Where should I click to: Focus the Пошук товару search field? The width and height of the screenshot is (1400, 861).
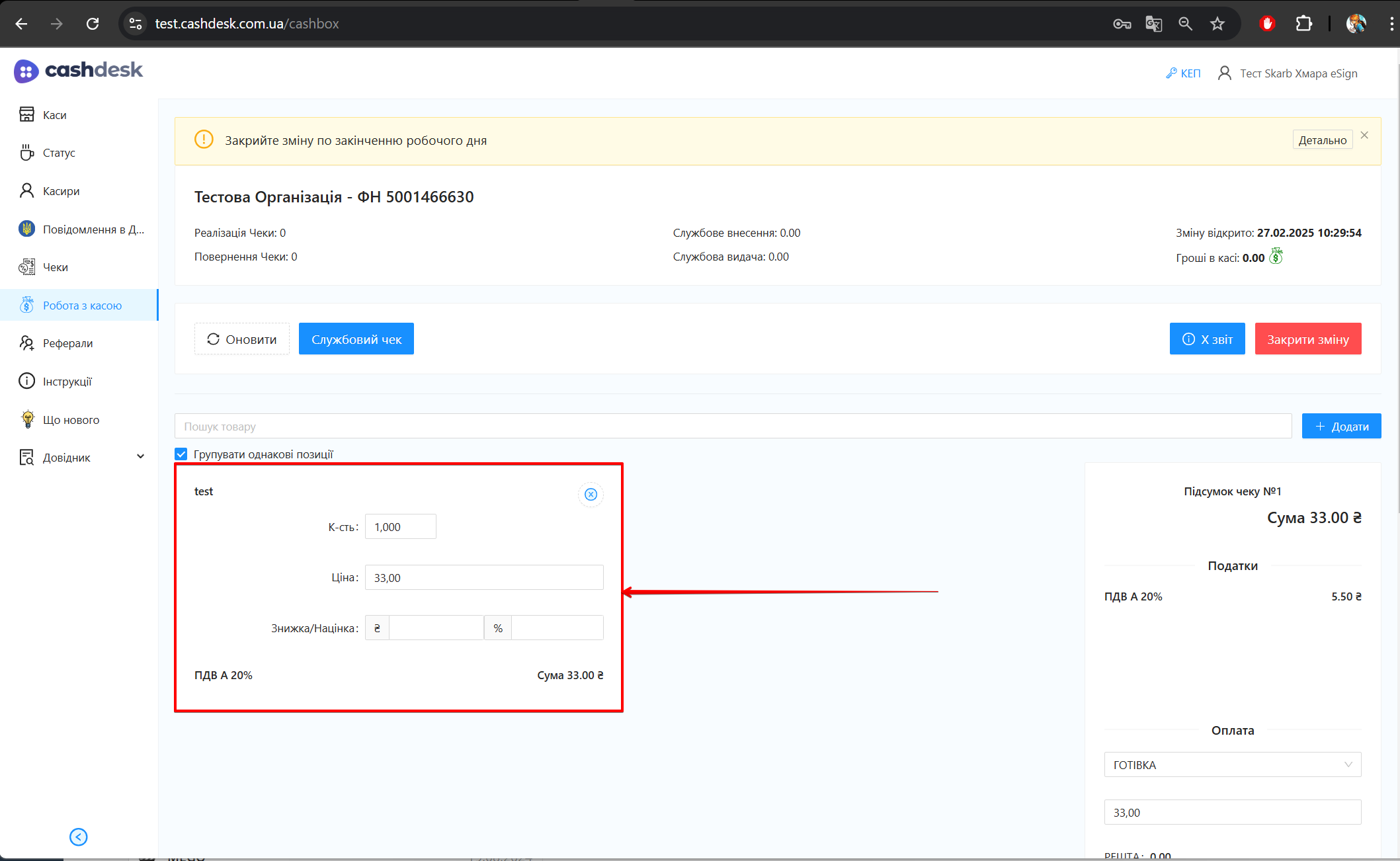732,427
